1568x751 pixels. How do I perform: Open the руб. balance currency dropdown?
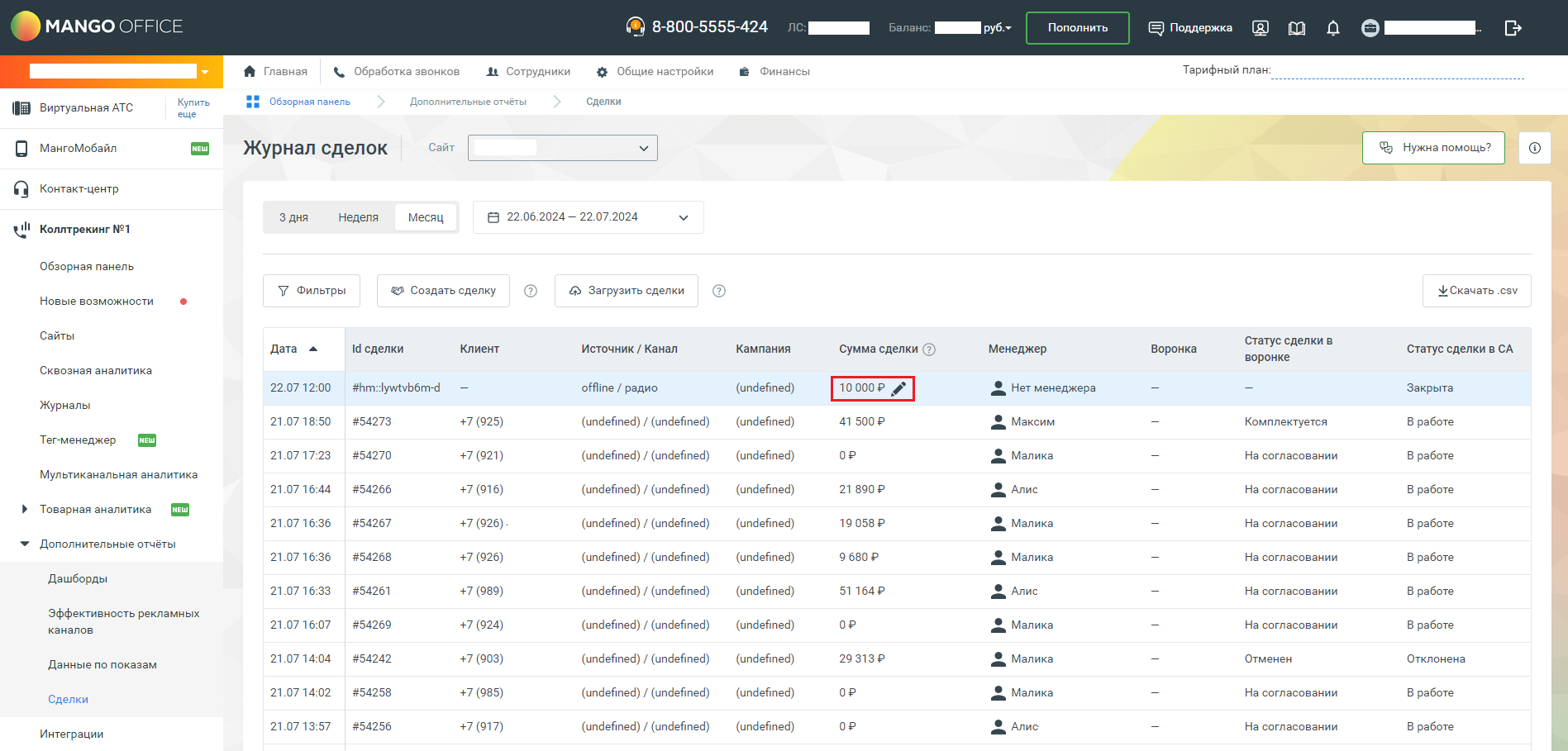click(998, 28)
